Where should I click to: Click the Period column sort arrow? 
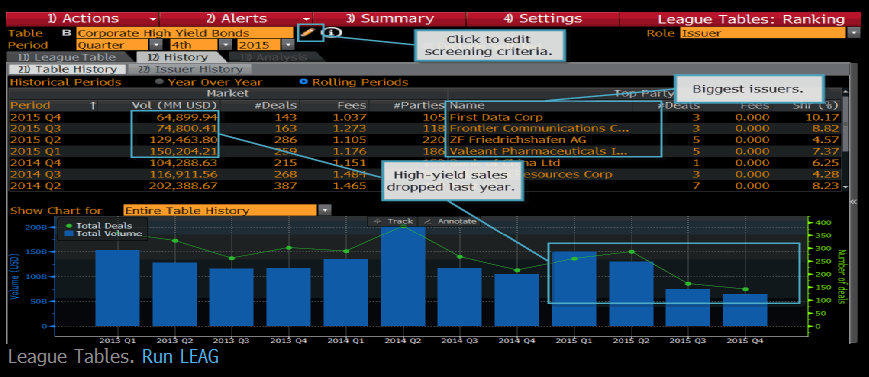(x=93, y=105)
